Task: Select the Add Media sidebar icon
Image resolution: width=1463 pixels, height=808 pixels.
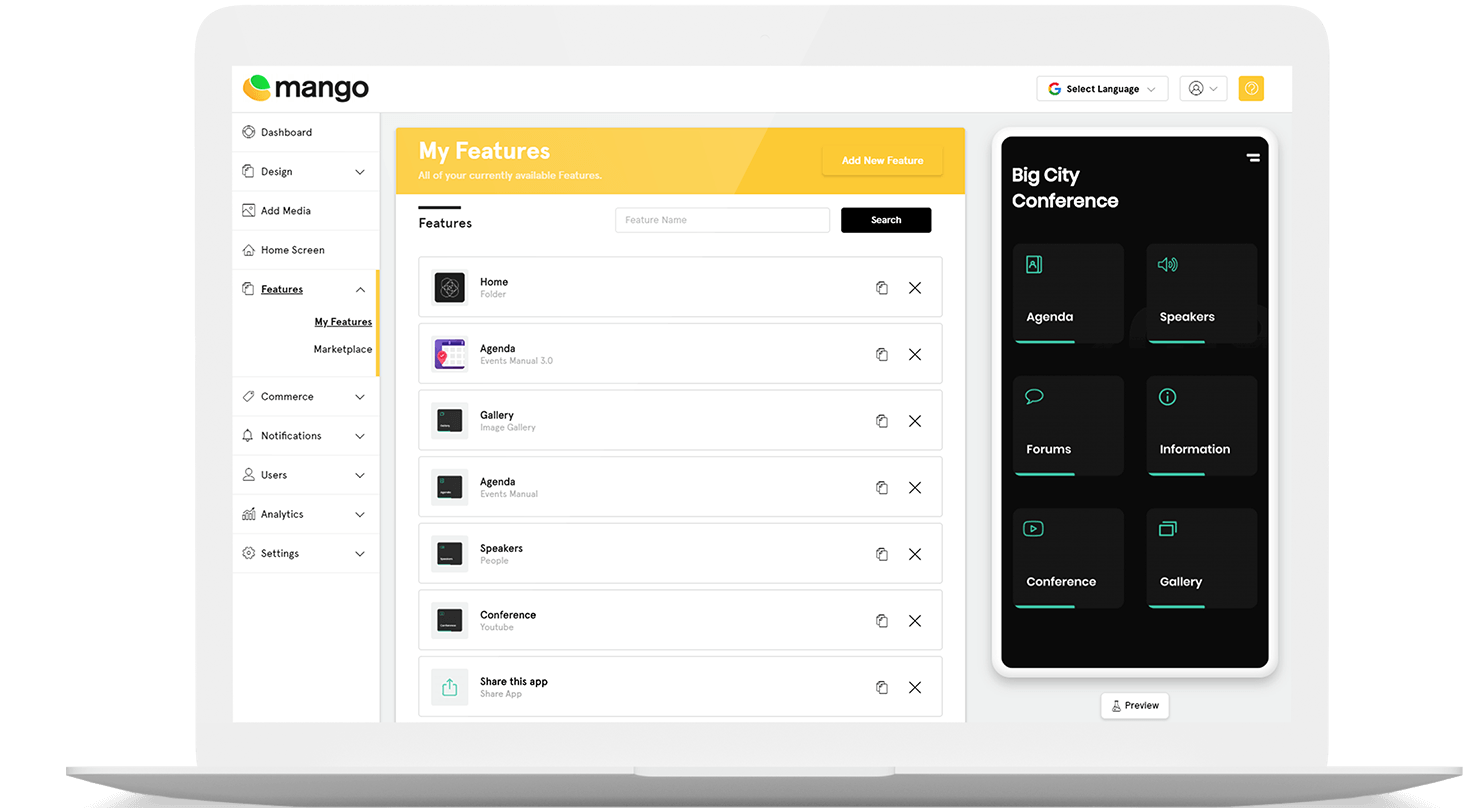Action: click(248, 210)
